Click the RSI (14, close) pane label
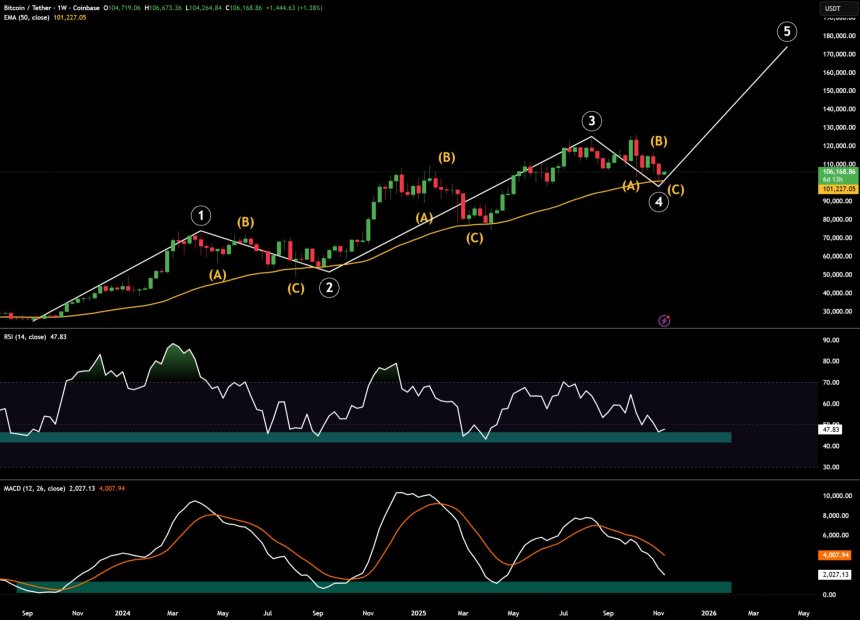 click(x=25, y=338)
